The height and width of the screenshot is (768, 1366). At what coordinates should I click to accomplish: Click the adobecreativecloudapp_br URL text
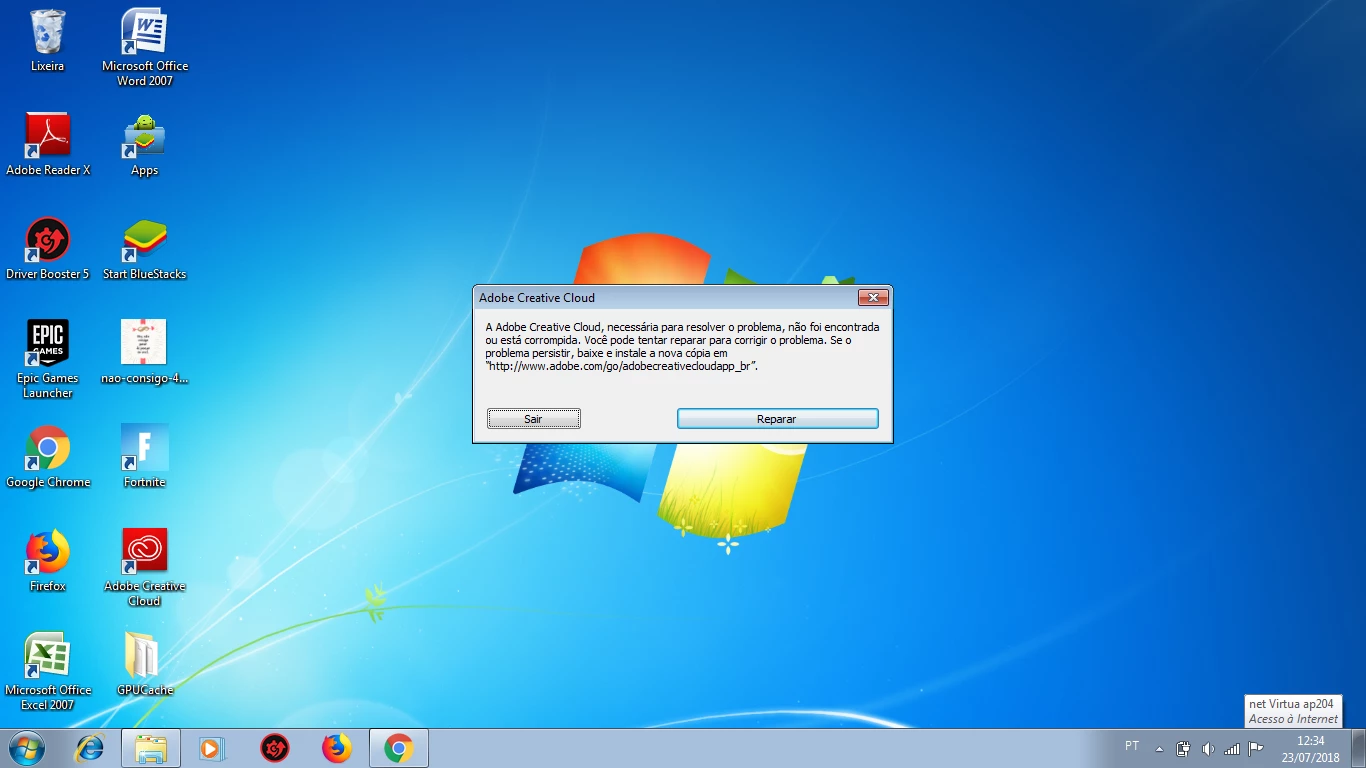click(621, 366)
